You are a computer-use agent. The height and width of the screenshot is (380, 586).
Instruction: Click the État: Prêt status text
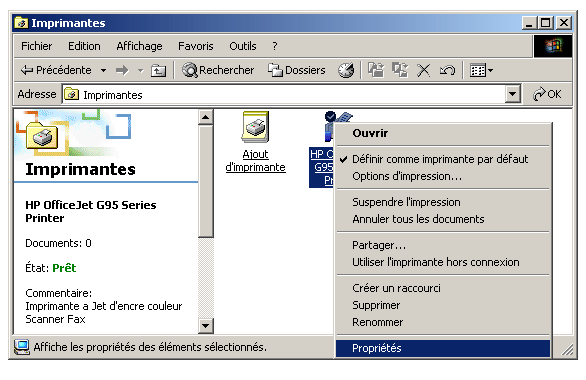(51, 268)
